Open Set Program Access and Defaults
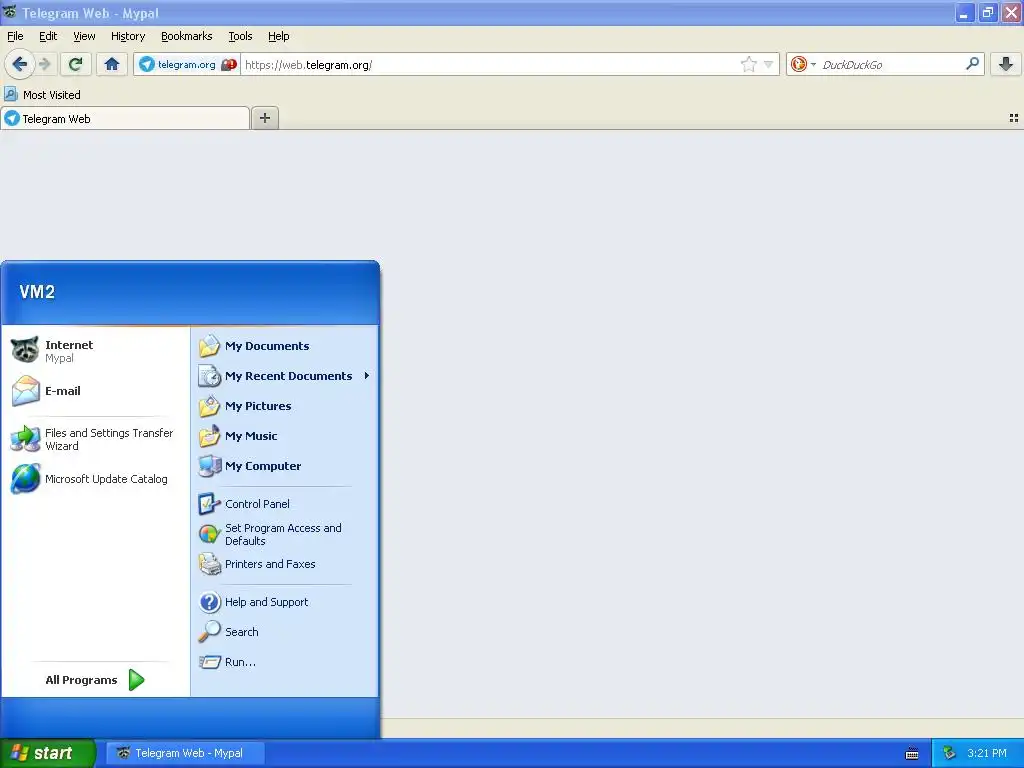Image resolution: width=1024 pixels, height=768 pixels. (x=285, y=534)
